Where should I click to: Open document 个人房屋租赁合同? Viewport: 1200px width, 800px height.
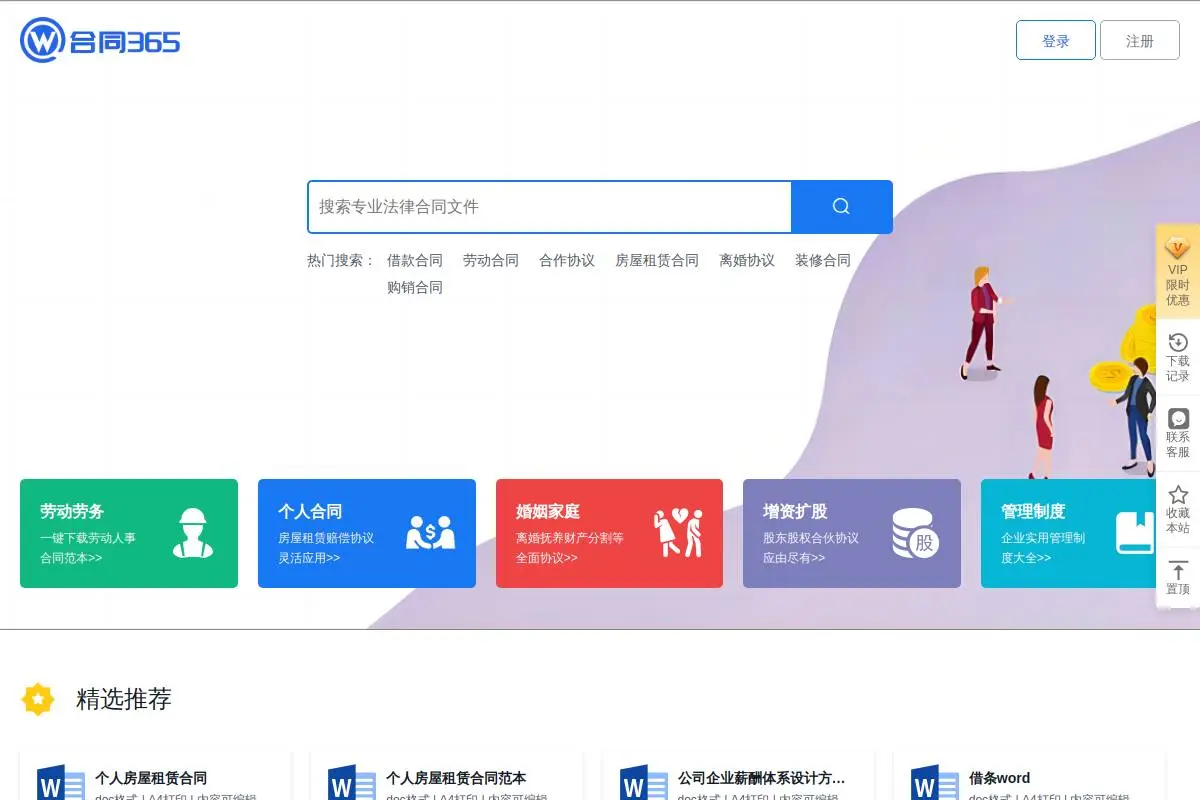pyautogui.click(x=151, y=778)
